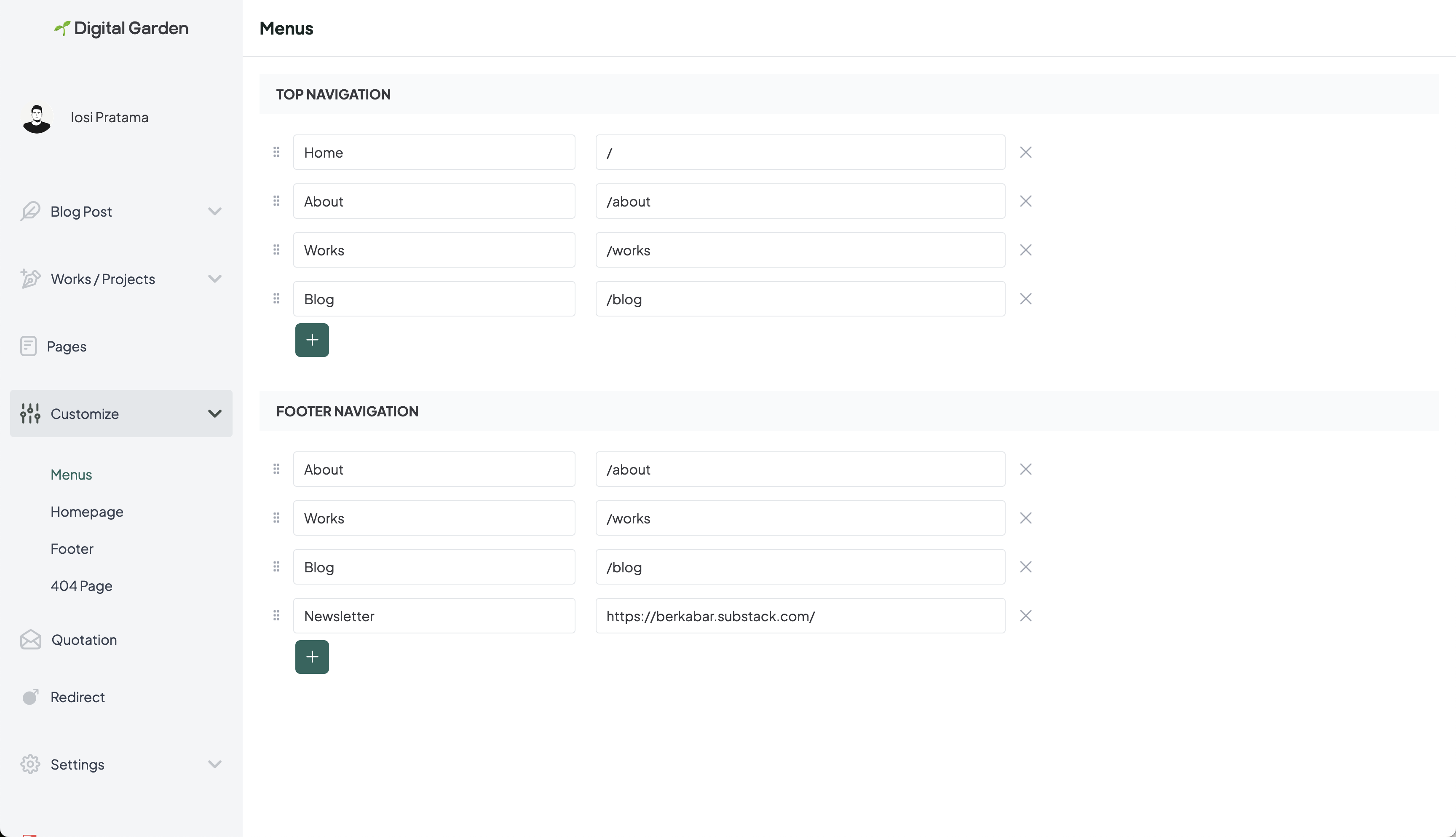Click the Newsletter substack URL field
Screen dimensions: 1456x837
pos(800,616)
